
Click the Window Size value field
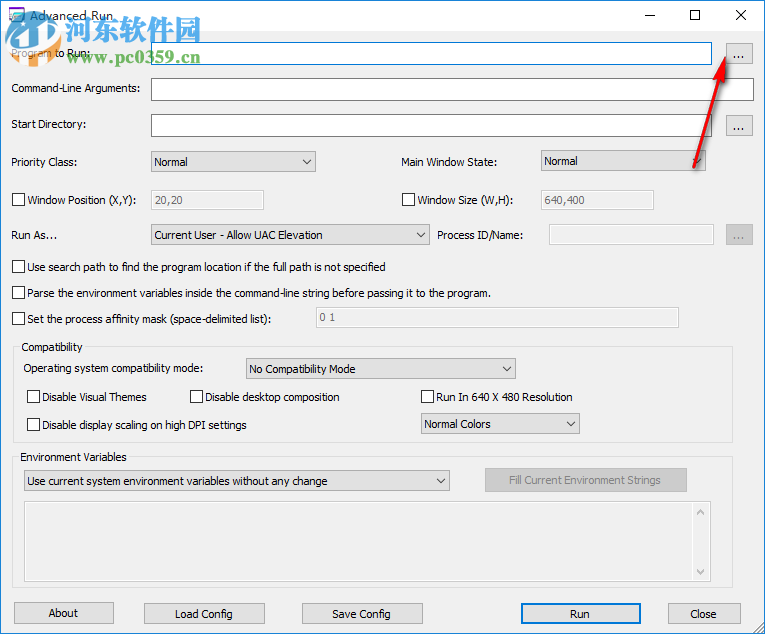tap(597, 200)
